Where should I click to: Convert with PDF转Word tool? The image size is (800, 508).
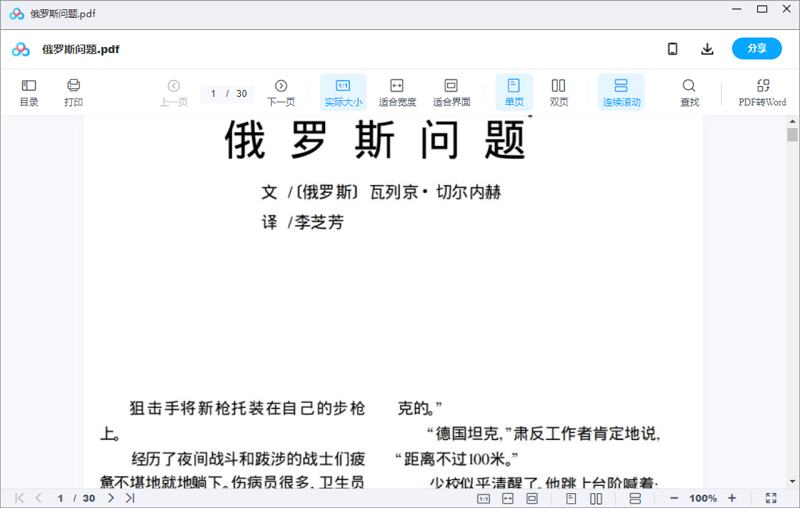(x=762, y=92)
